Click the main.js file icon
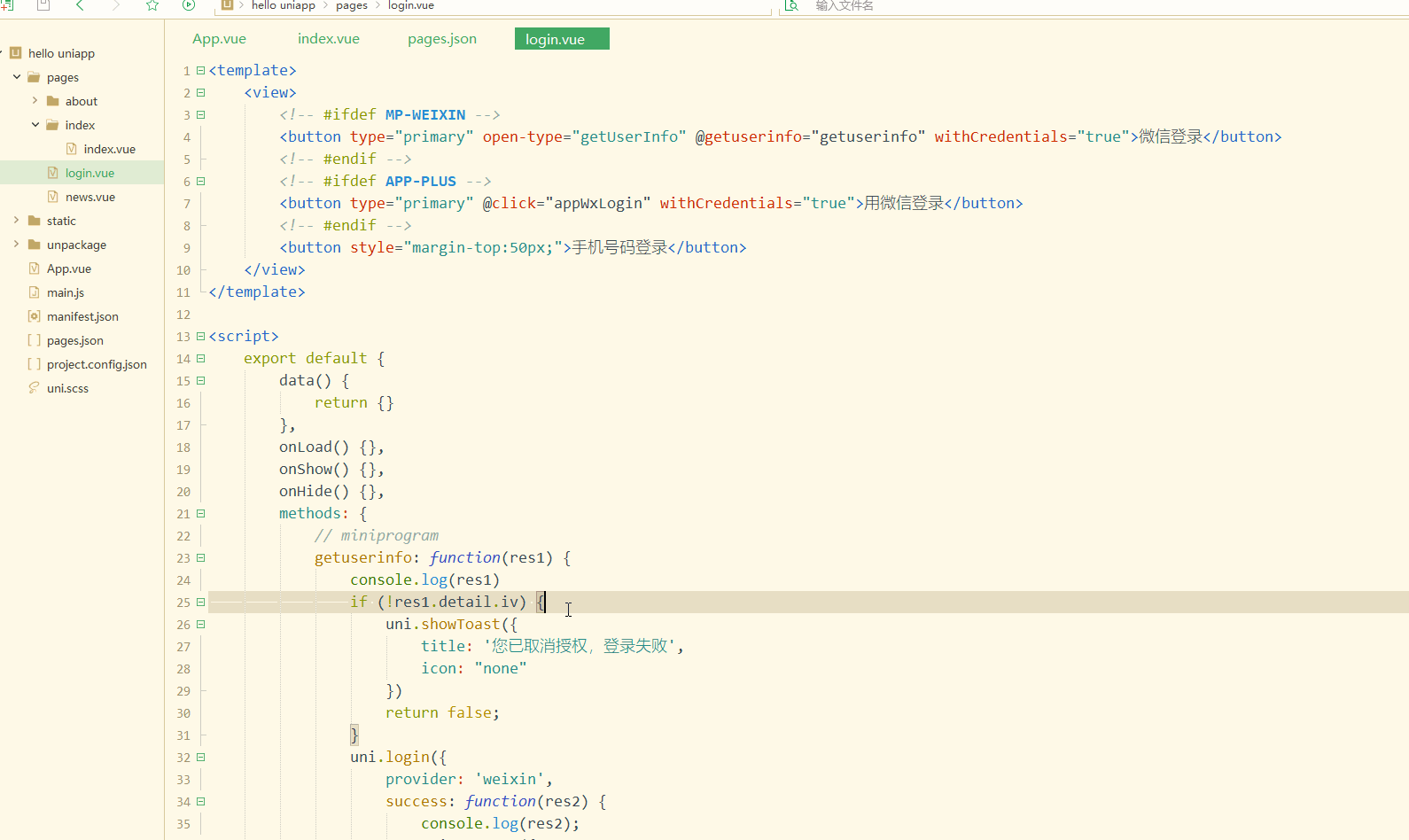The height and width of the screenshot is (840, 1409). tap(34, 292)
